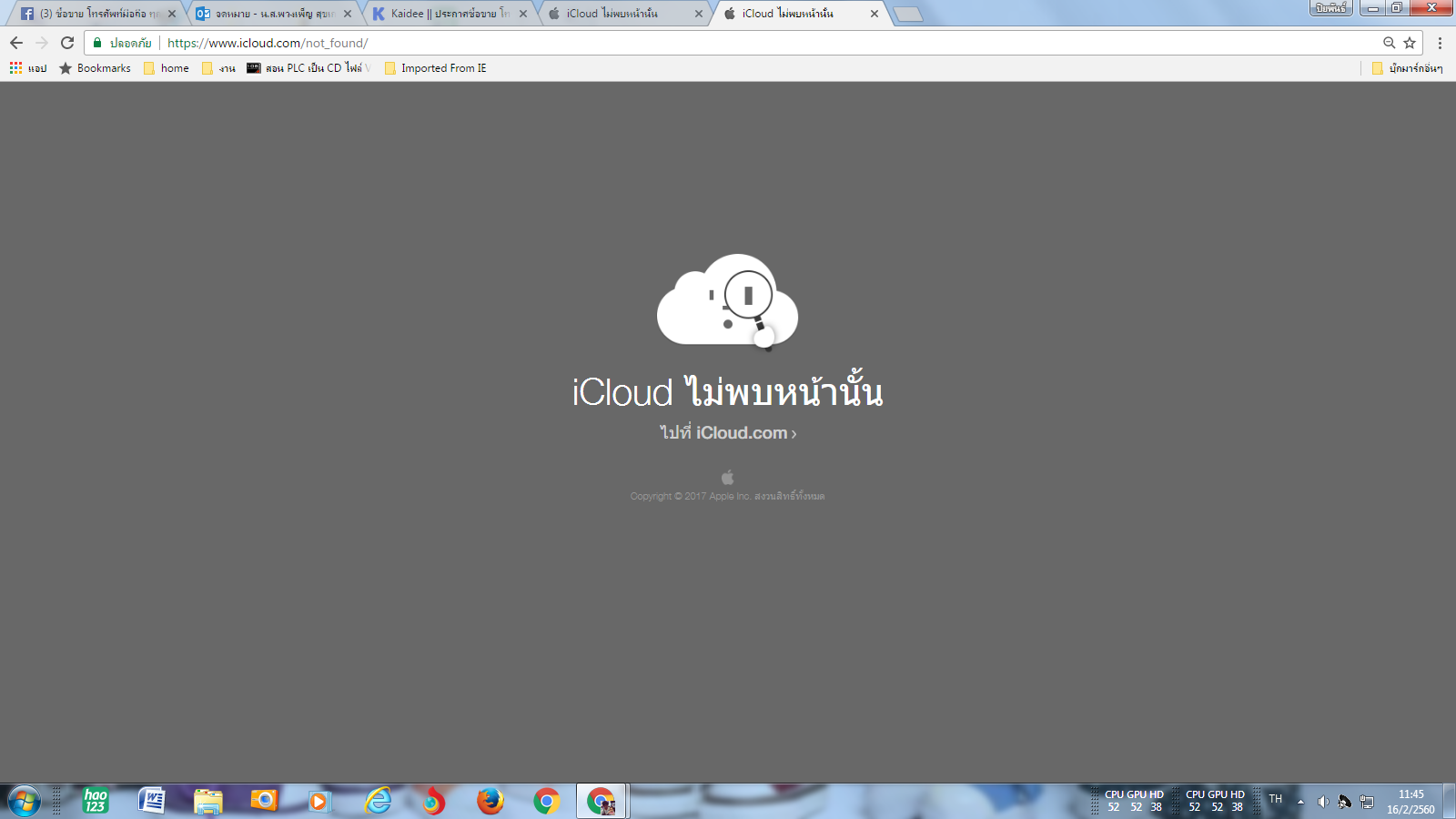Reload the iCloud page
The height and width of the screenshot is (819, 1456).
tap(67, 43)
